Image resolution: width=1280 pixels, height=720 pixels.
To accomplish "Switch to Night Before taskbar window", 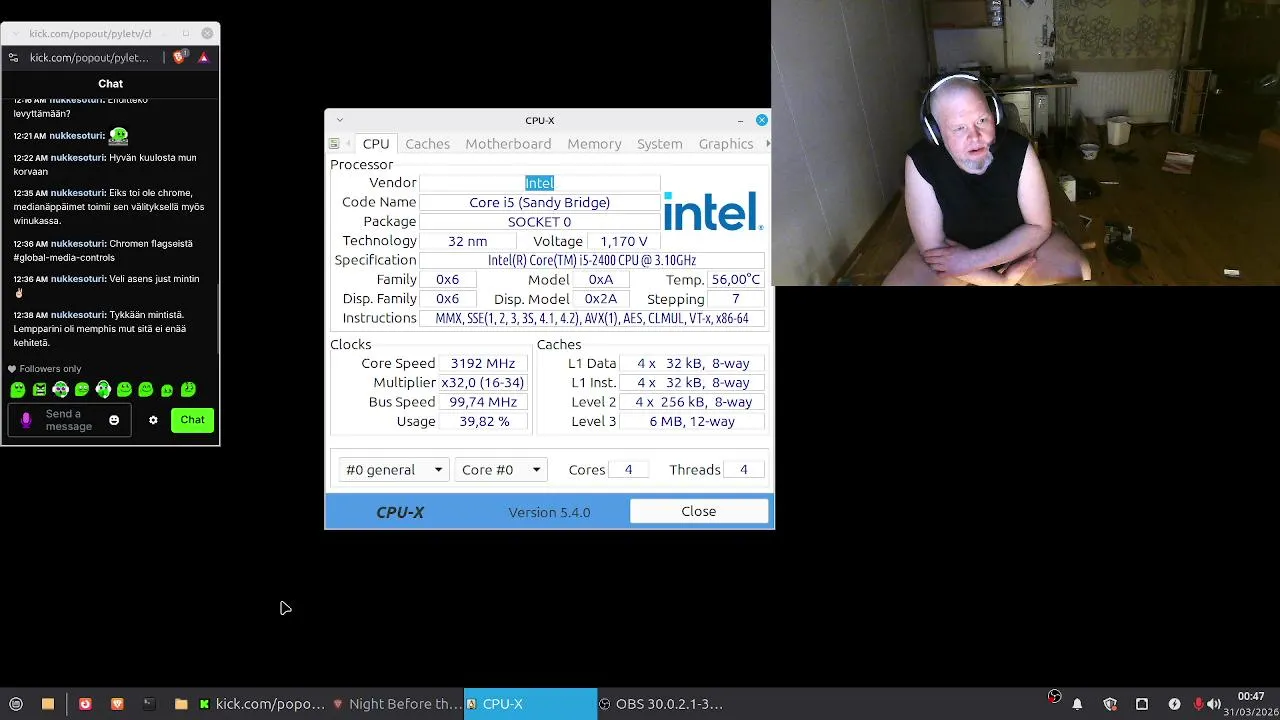I will click(x=397, y=704).
